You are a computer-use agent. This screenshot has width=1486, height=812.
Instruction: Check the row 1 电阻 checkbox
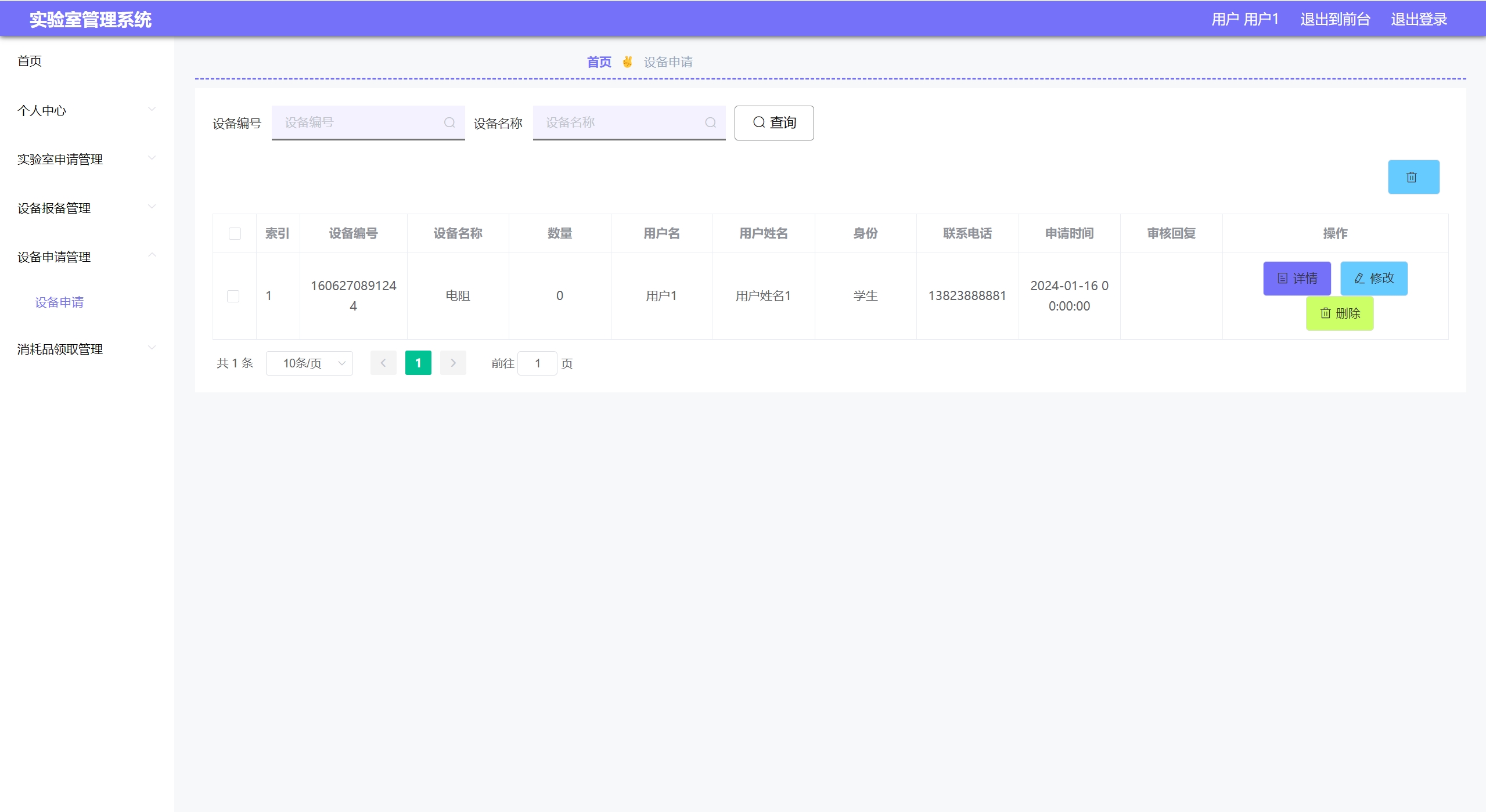233,296
